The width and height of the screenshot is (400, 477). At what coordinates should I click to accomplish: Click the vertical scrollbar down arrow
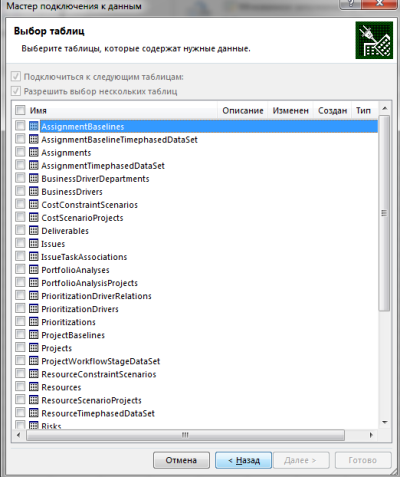[x=385, y=422]
